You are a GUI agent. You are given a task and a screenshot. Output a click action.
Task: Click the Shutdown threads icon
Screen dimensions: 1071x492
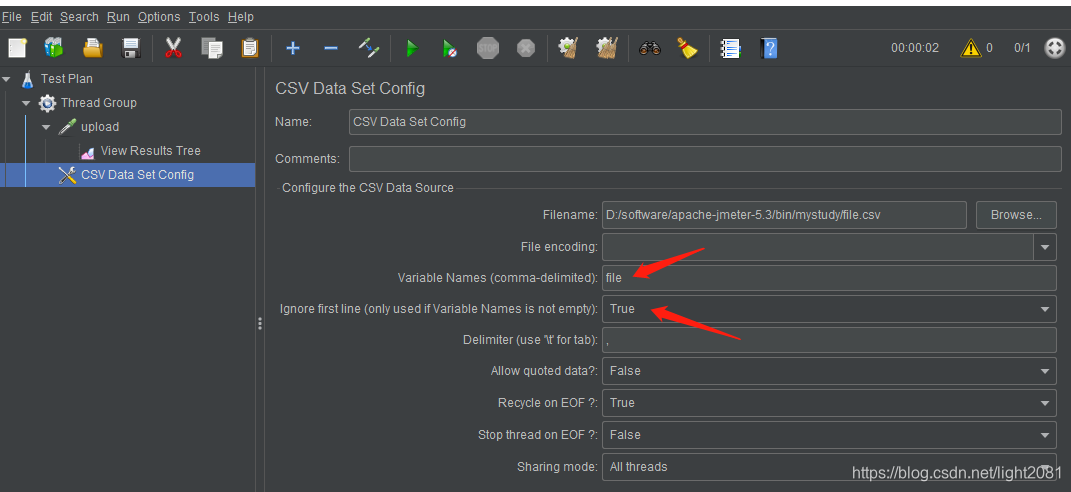[x=526, y=48]
